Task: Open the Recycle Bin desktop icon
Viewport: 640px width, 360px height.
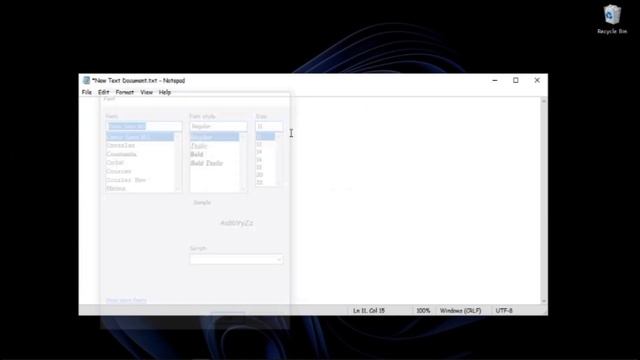Action: pos(612,19)
